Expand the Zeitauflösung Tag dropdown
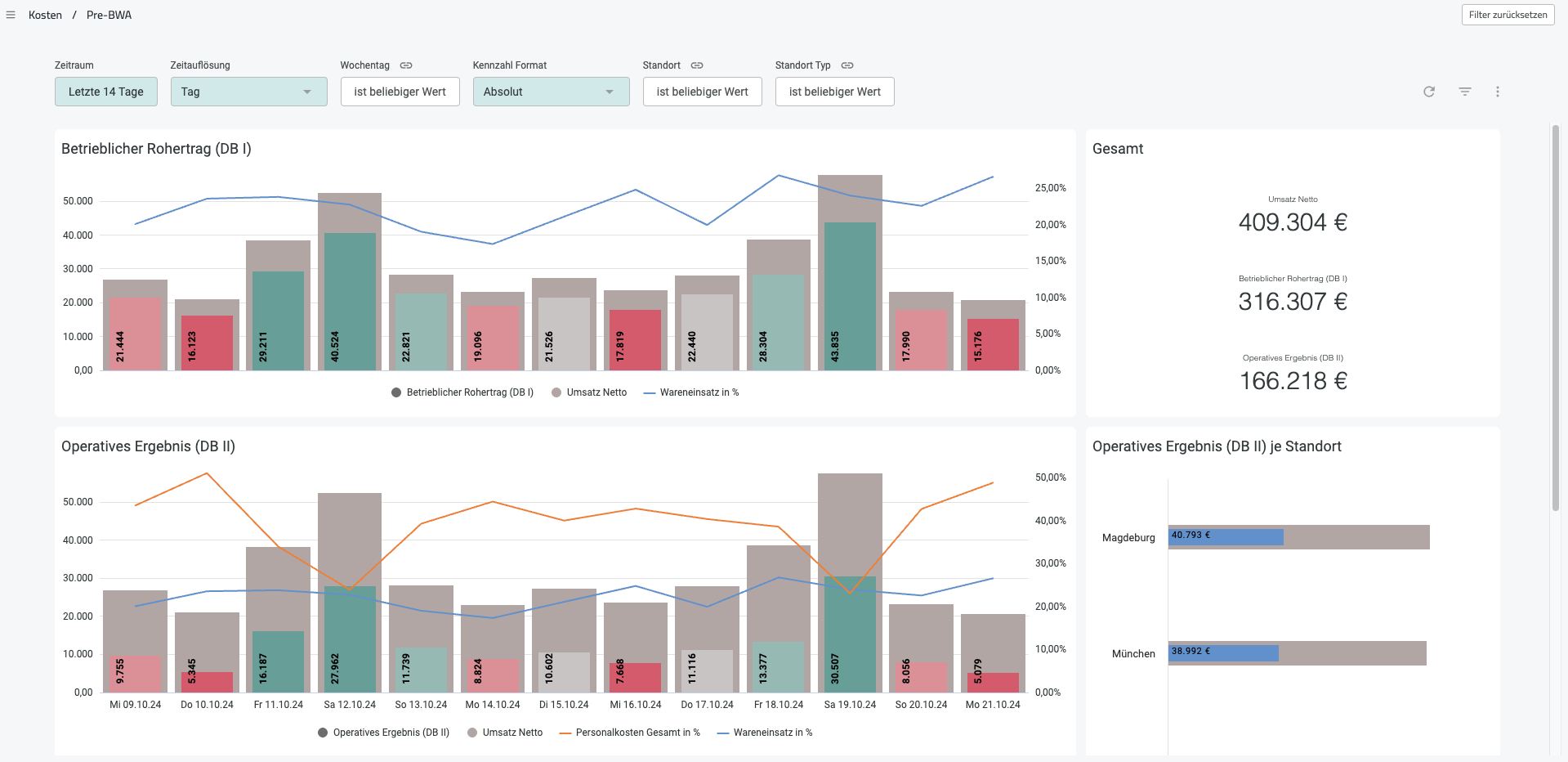This screenshot has width=1568, height=762. (x=248, y=92)
